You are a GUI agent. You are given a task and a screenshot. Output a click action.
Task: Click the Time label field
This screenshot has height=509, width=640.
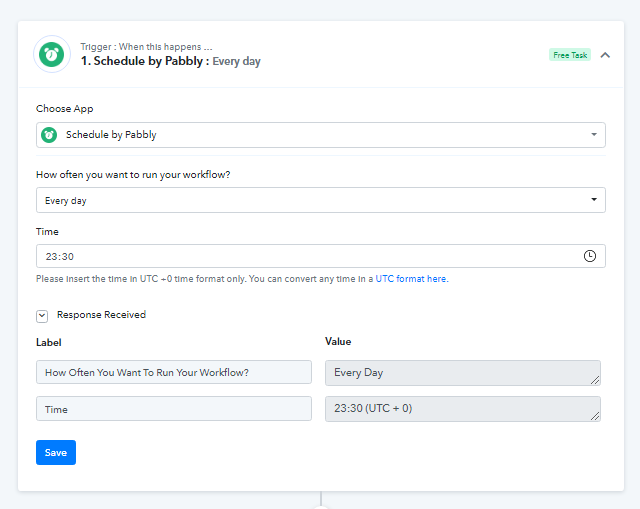pyautogui.click(x=174, y=409)
